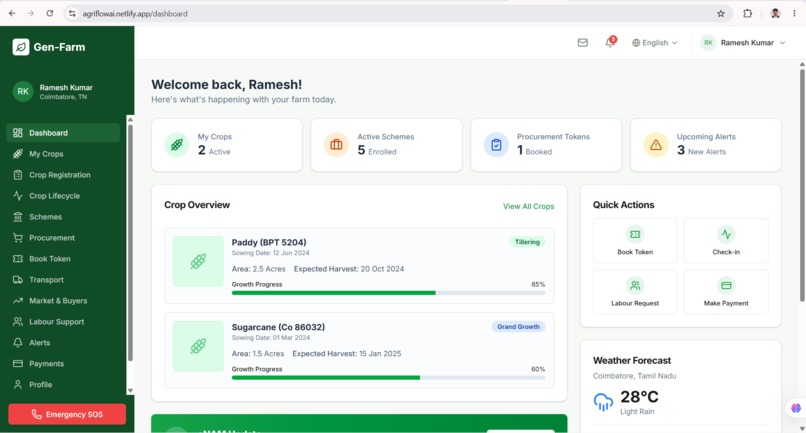
Task: Click the Labour Request quick action
Action: pos(635,292)
